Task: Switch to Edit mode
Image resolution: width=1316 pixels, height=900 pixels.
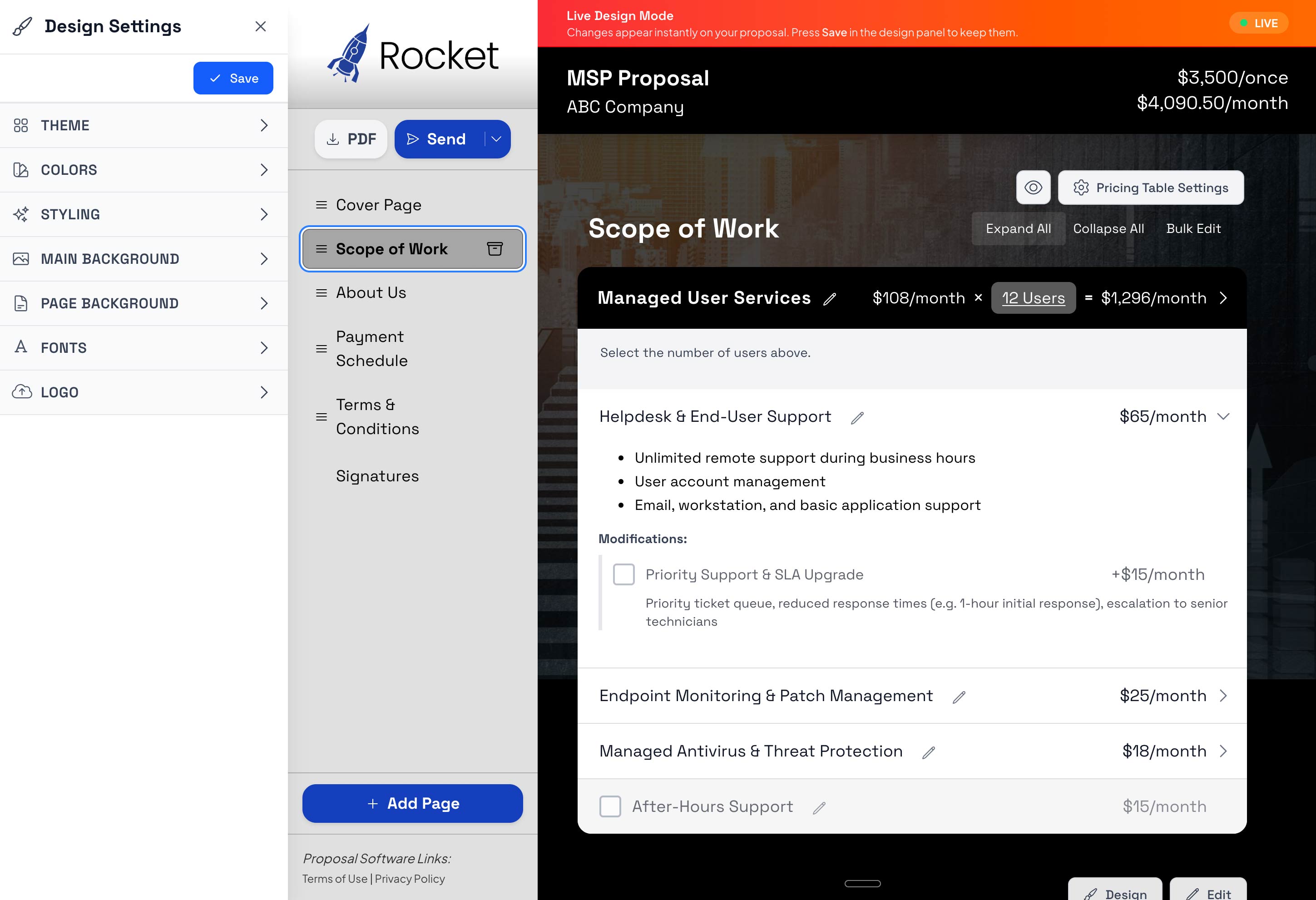Action: click(x=1209, y=894)
